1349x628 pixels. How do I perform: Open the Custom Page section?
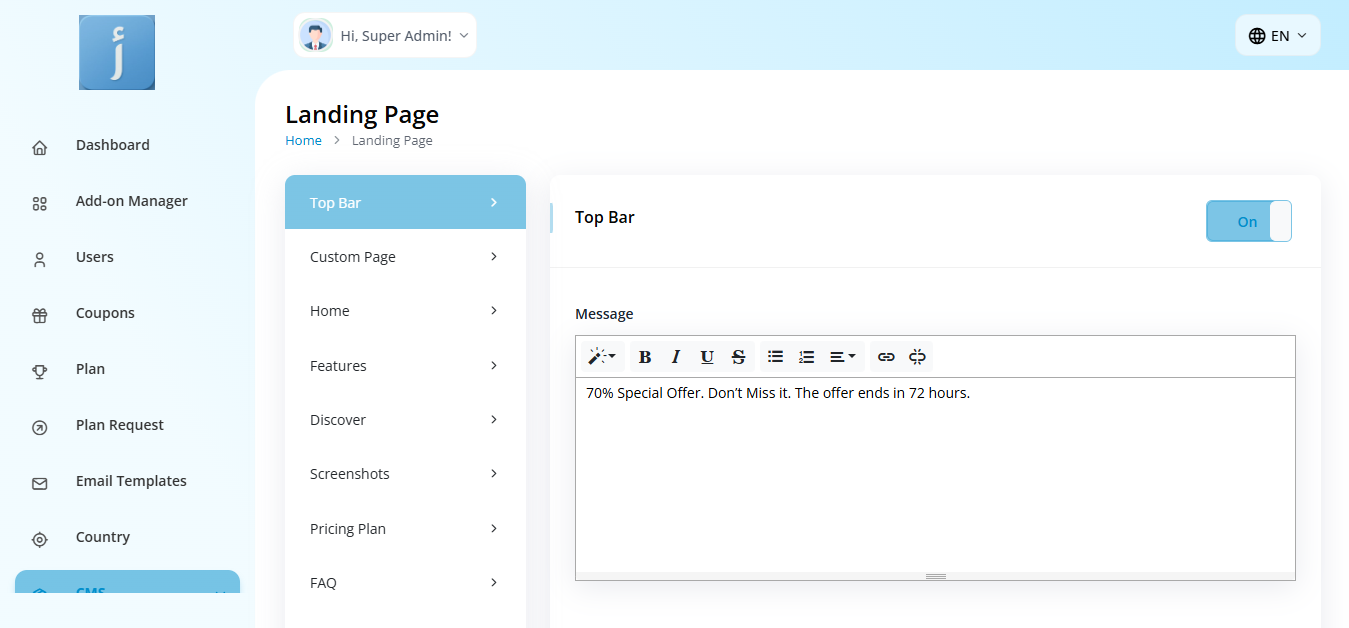click(405, 257)
